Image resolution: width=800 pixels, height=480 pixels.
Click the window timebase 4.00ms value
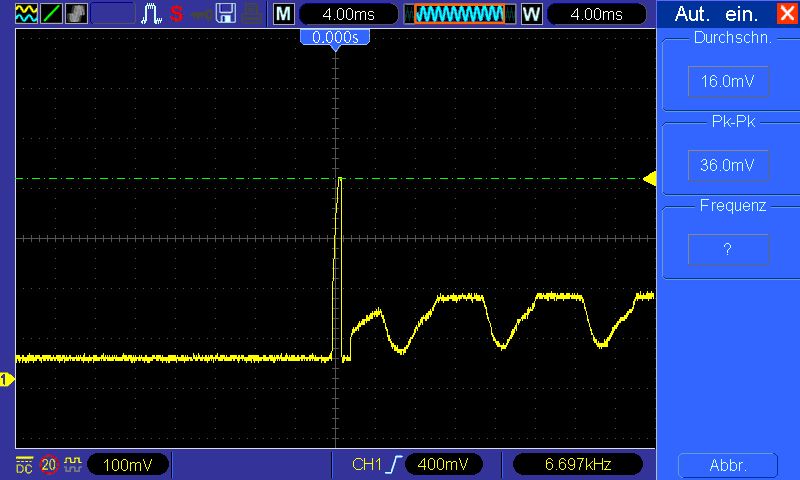(x=596, y=14)
